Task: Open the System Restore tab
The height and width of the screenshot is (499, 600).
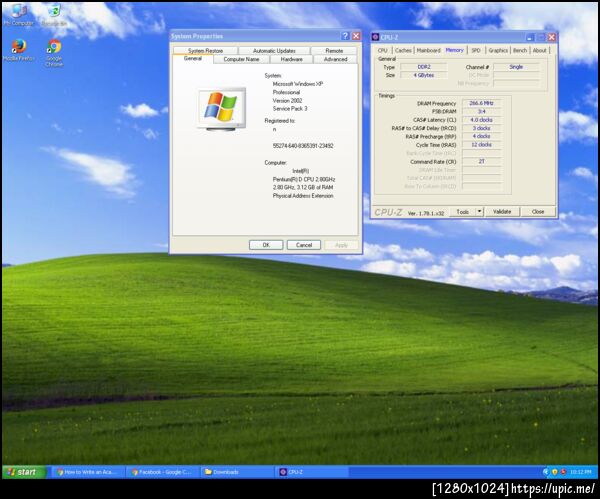Action: pos(205,51)
